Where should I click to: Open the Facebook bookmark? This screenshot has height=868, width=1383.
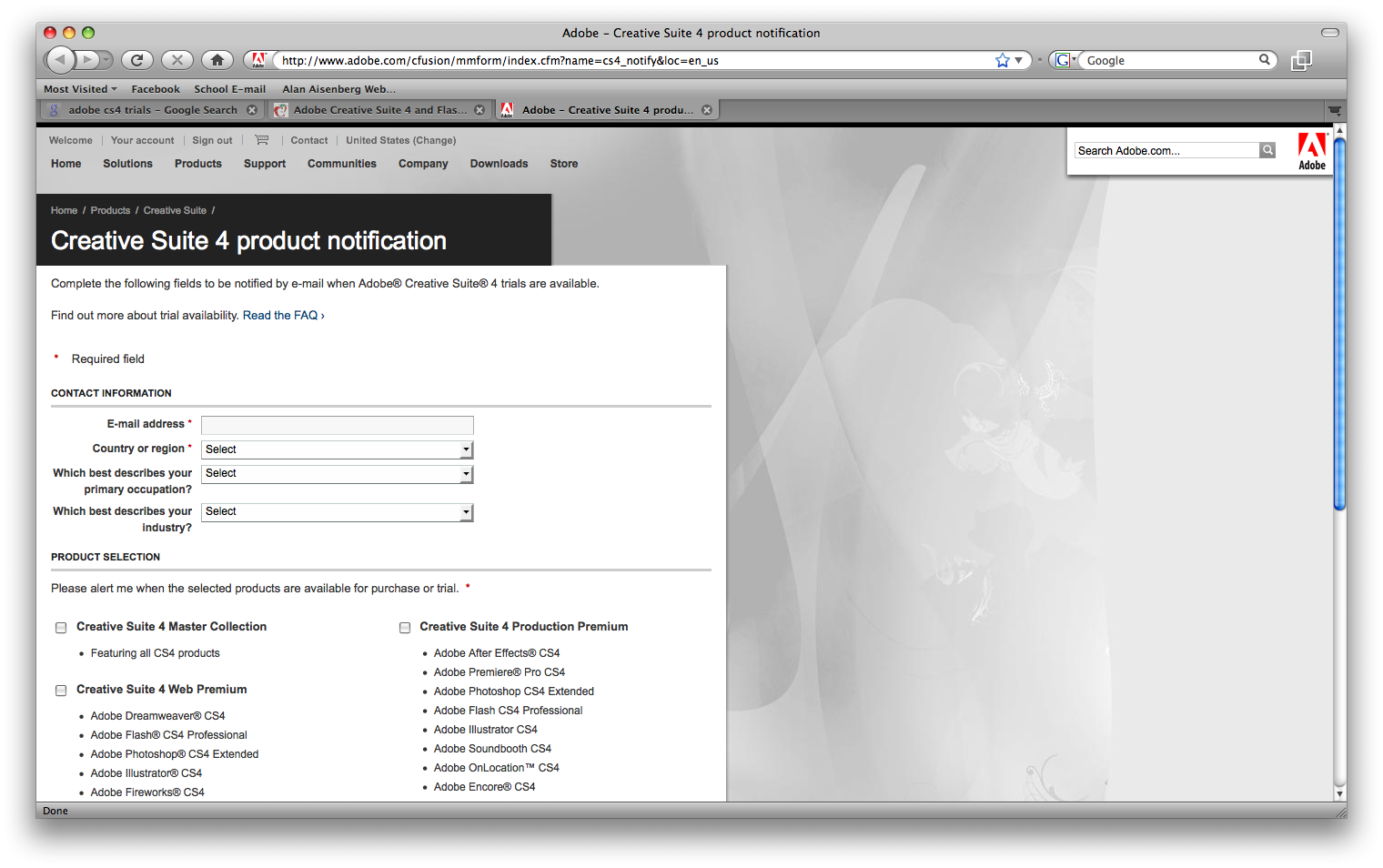(156, 89)
